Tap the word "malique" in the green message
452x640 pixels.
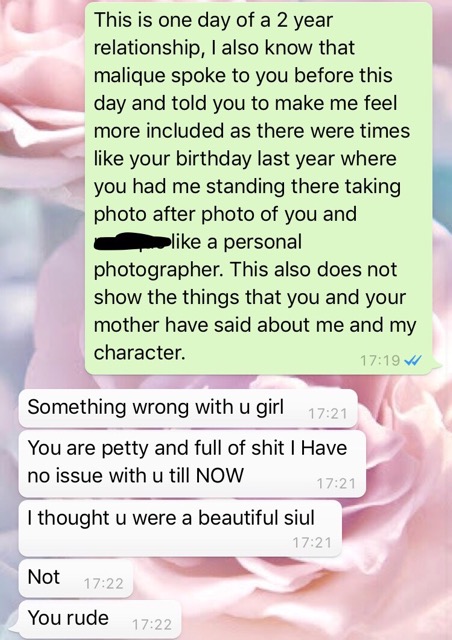[x=129, y=76]
